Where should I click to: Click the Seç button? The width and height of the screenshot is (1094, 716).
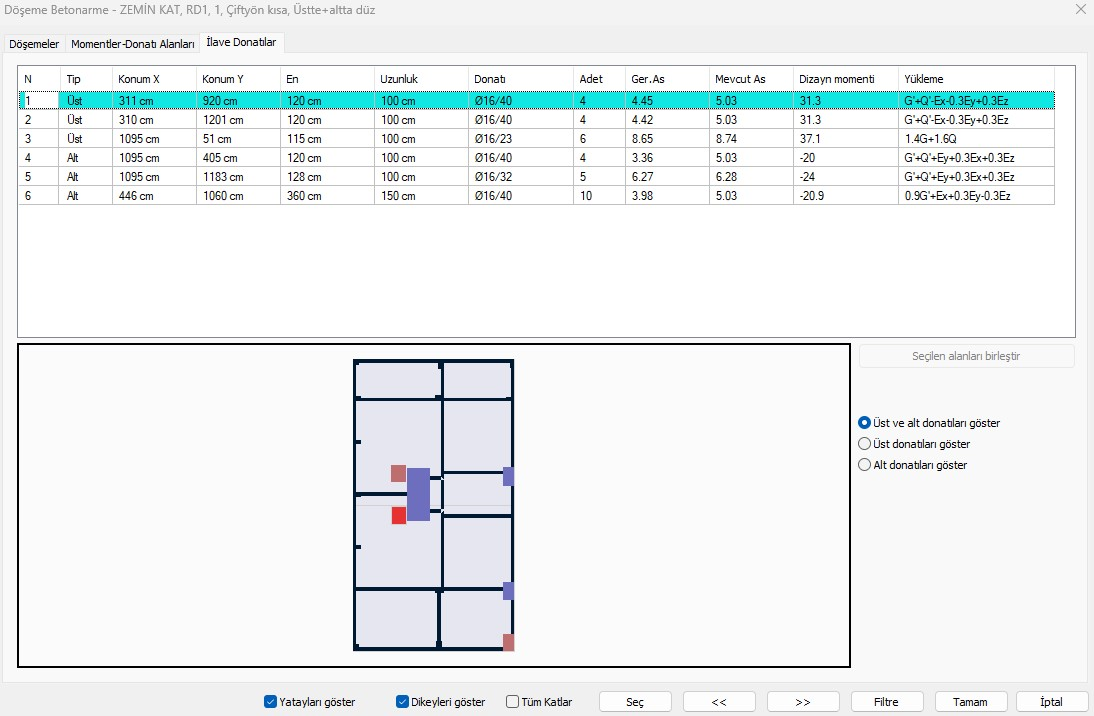(x=634, y=702)
